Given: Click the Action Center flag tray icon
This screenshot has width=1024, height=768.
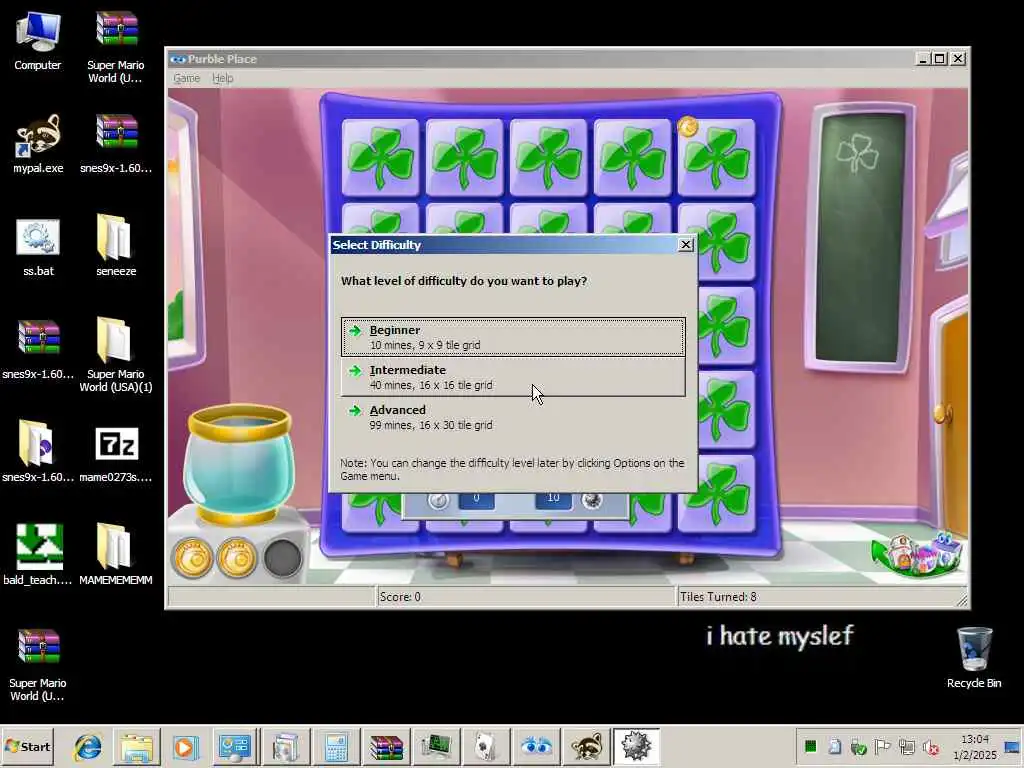Looking at the screenshot, I should tap(882, 746).
